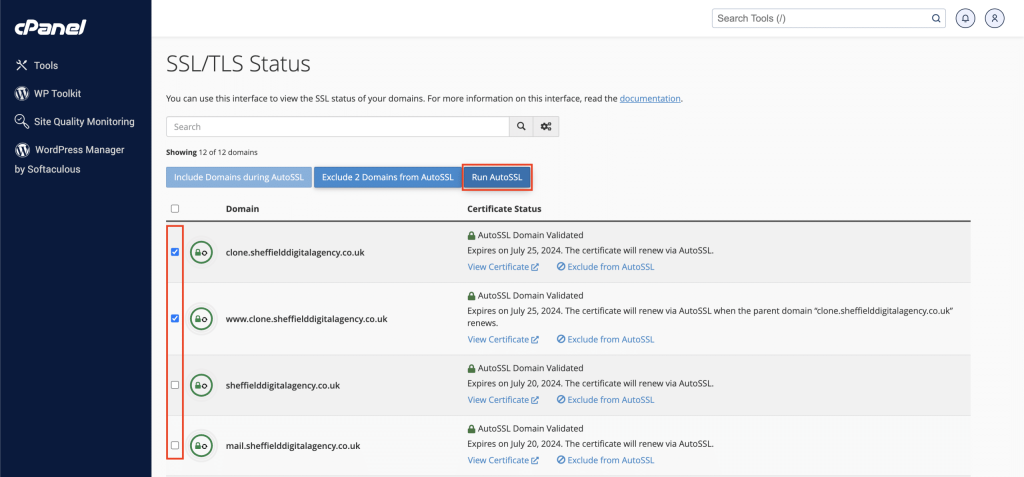Select domain name mail.sheffielddigitalagency.co.uk

point(293,446)
